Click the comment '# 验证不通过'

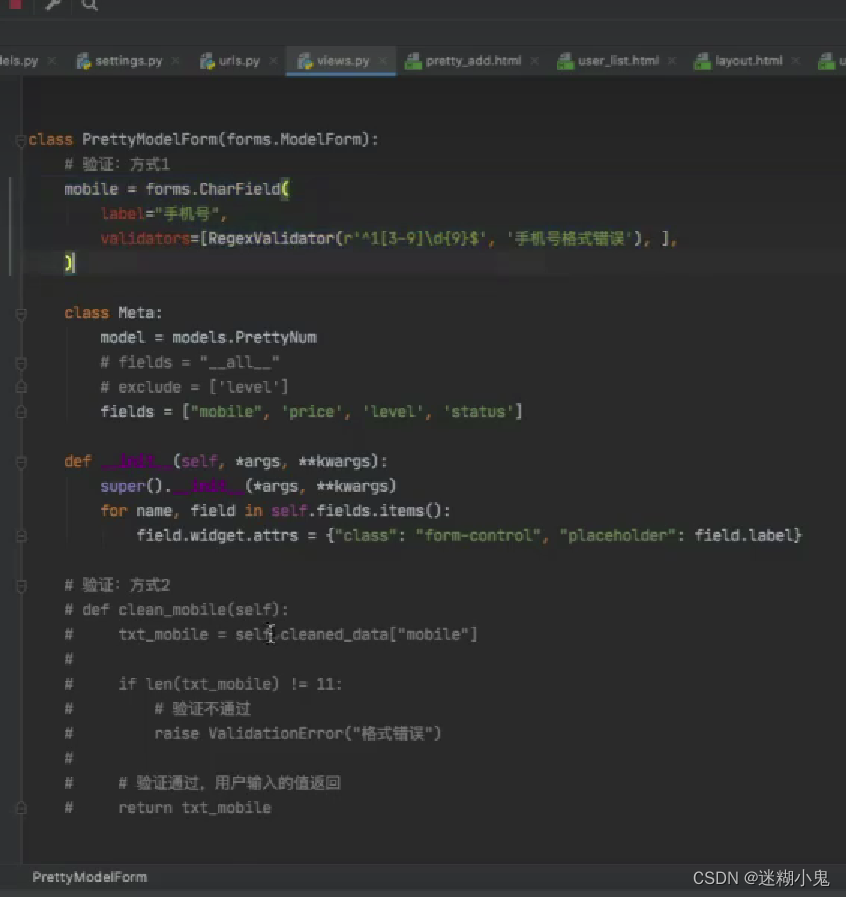click(x=202, y=709)
